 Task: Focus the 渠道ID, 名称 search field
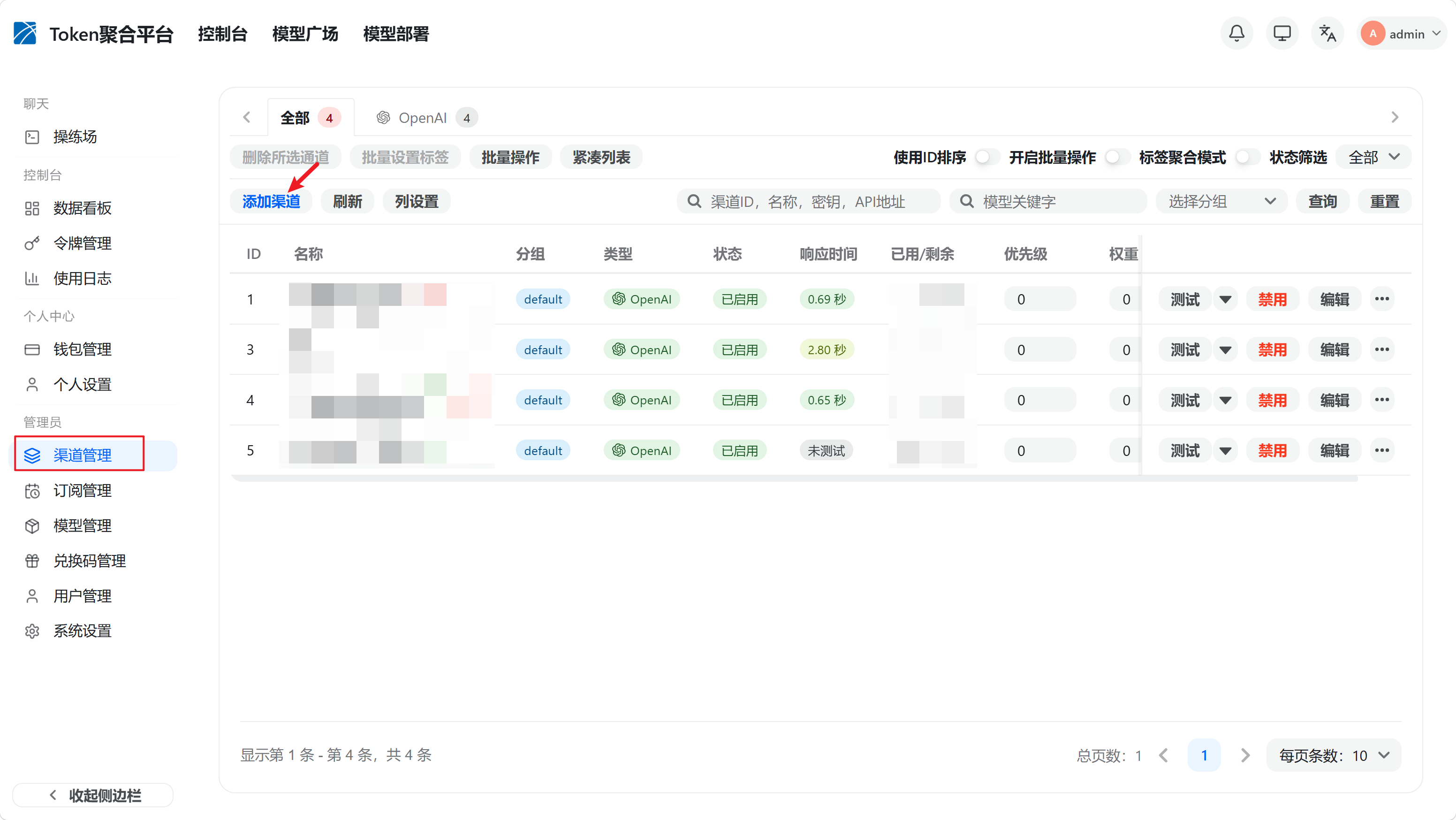(809, 201)
